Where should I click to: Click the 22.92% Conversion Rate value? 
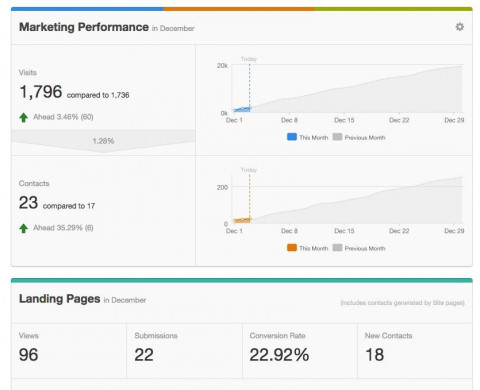click(279, 355)
